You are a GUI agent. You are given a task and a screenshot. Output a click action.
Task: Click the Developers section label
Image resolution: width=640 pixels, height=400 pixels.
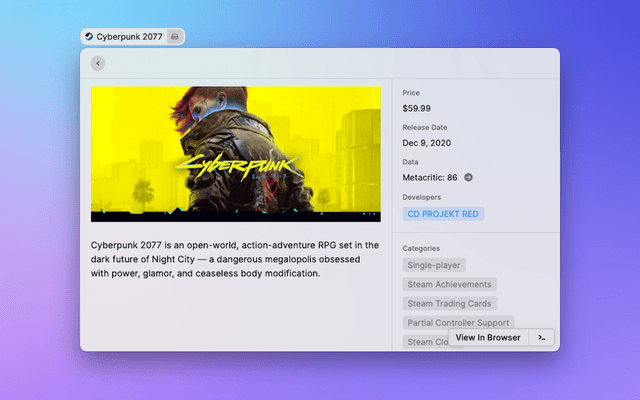(421, 197)
